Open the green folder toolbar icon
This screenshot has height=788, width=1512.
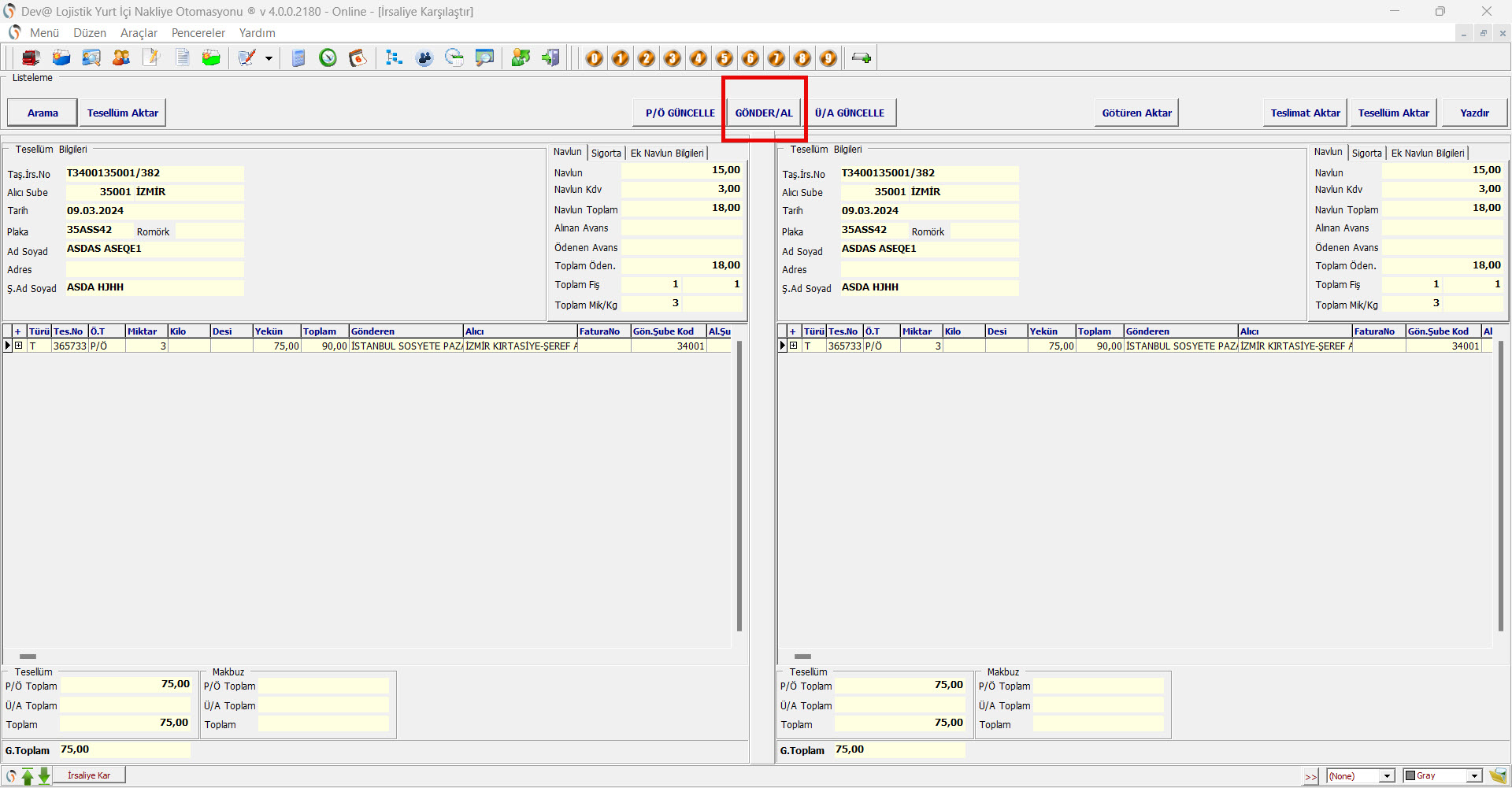pyautogui.click(x=211, y=57)
